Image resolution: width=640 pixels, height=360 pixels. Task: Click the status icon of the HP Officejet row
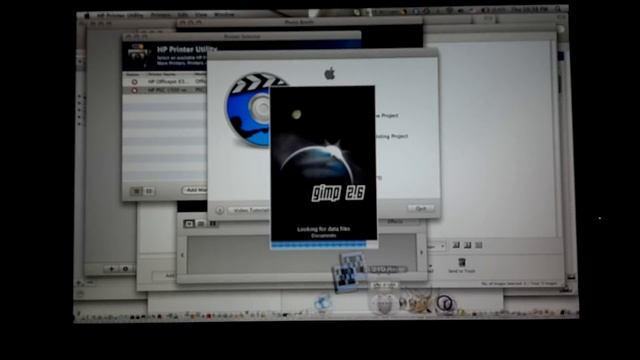134,82
